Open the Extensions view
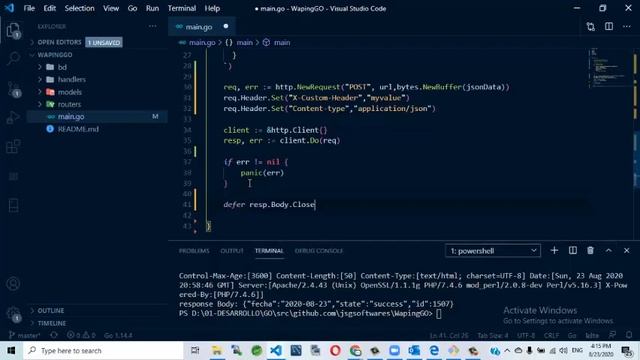Viewport: 640px width, 360px height. (13, 147)
